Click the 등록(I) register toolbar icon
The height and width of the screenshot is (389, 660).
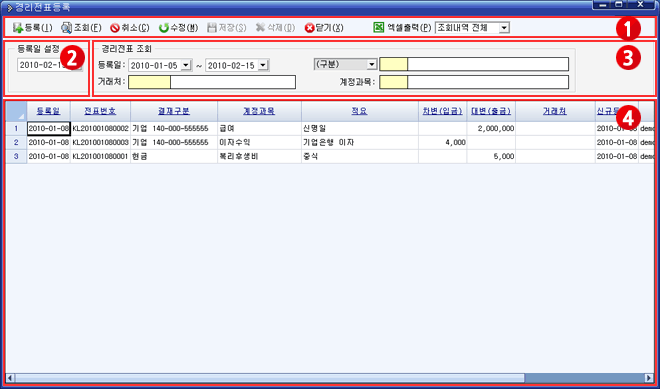18,28
